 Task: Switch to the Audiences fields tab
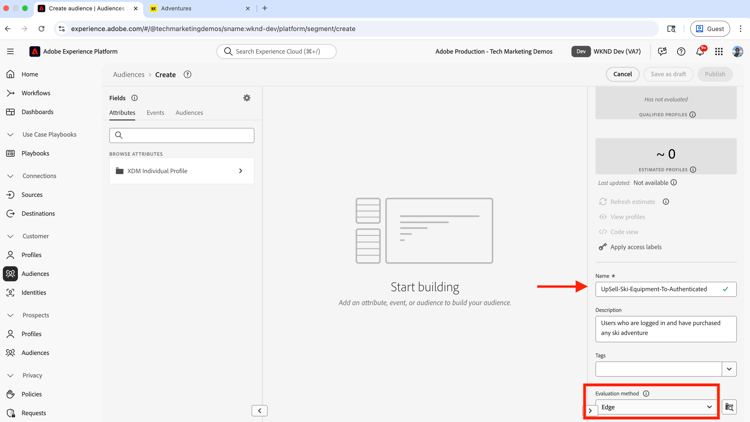tap(189, 112)
